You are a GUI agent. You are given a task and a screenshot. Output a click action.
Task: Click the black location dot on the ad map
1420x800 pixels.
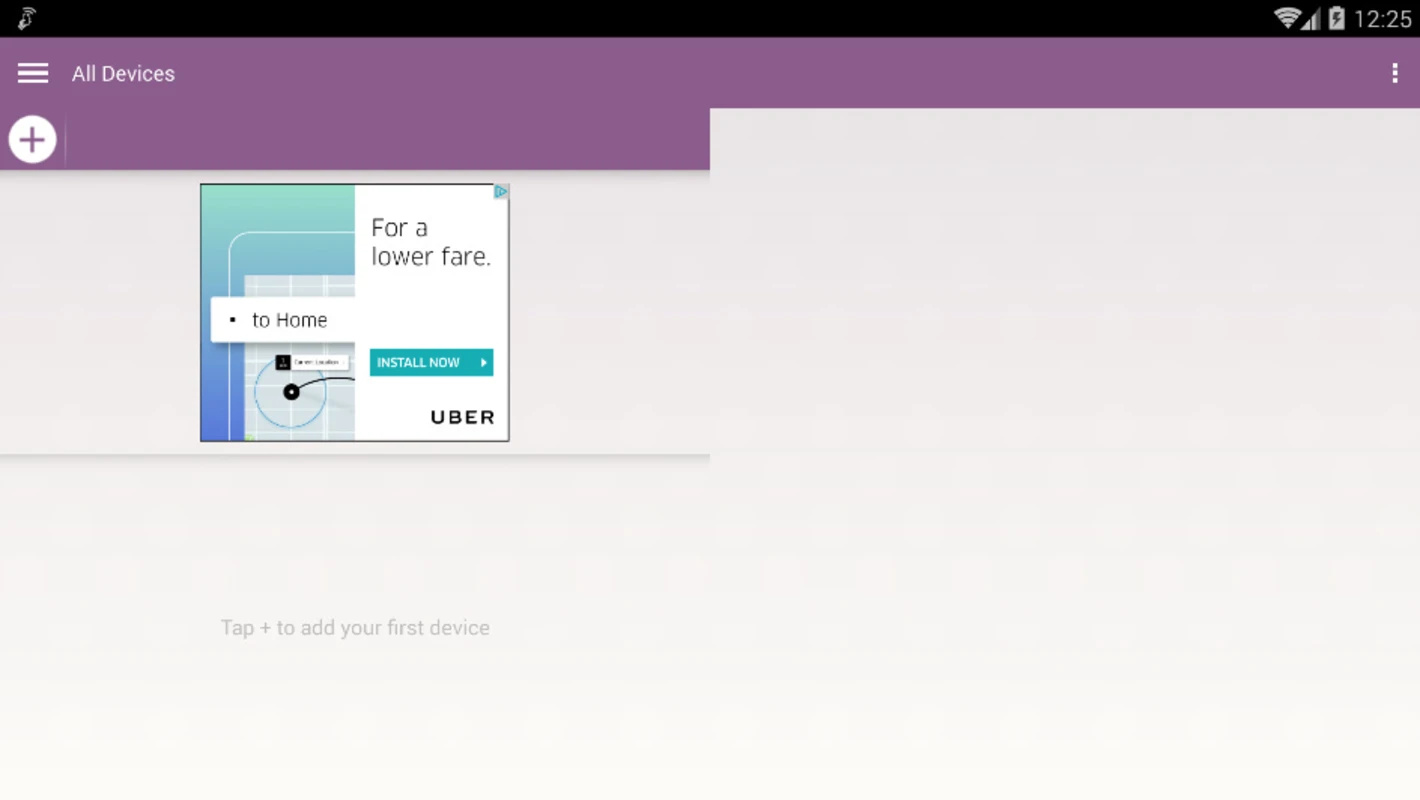click(x=291, y=392)
